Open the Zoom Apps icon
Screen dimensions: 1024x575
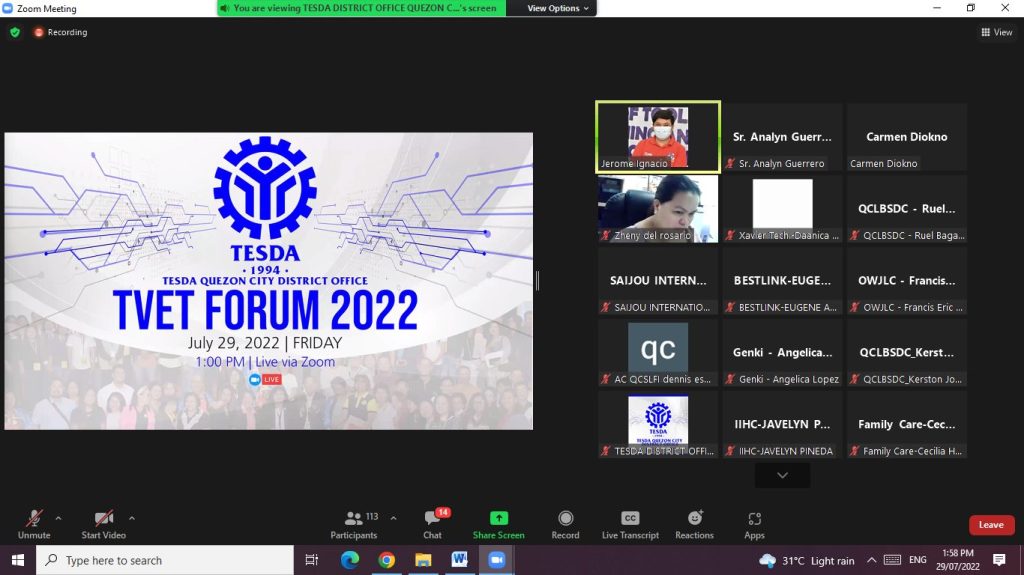(755, 518)
